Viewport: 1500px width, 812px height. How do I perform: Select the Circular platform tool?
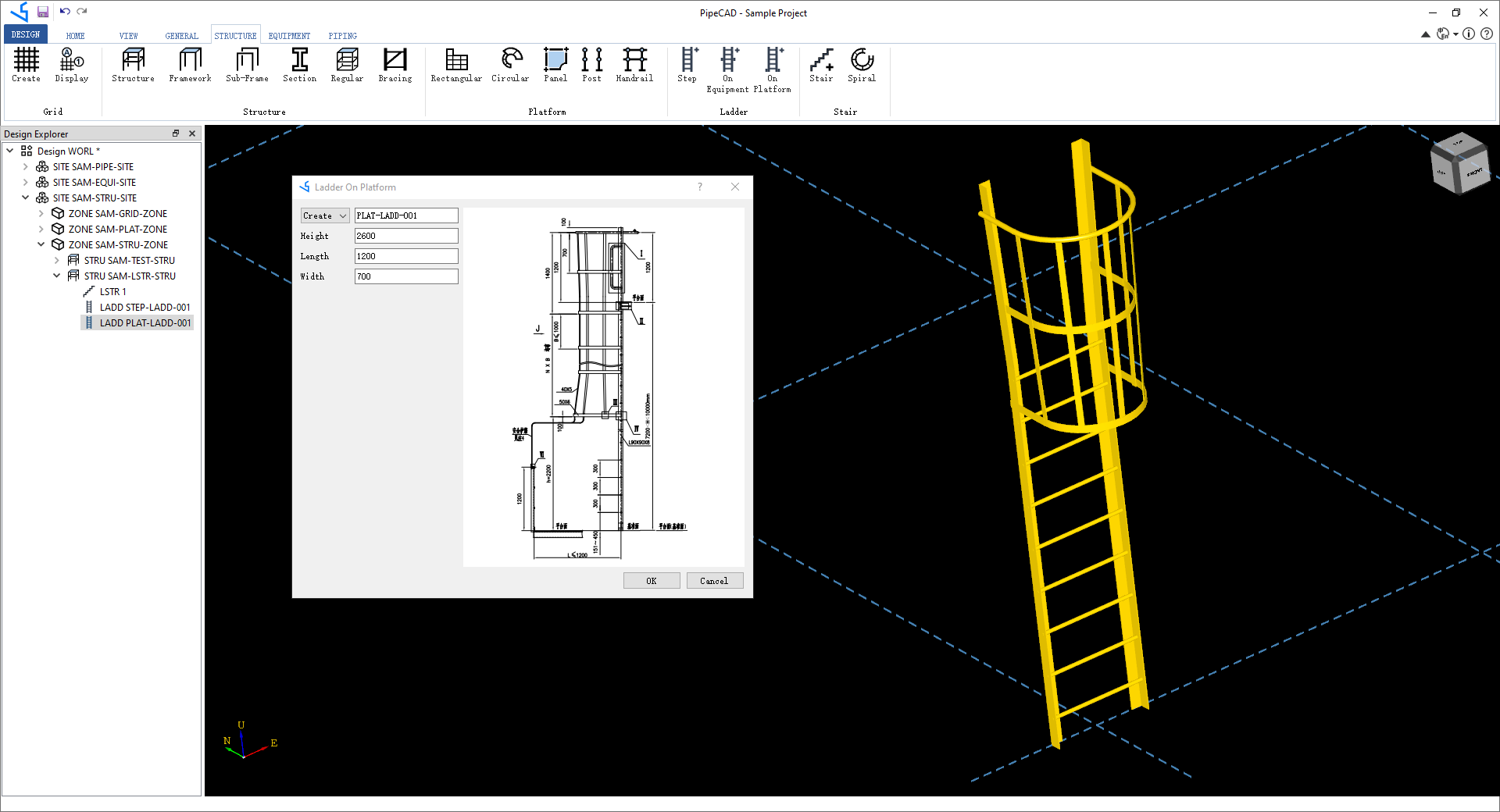509,66
